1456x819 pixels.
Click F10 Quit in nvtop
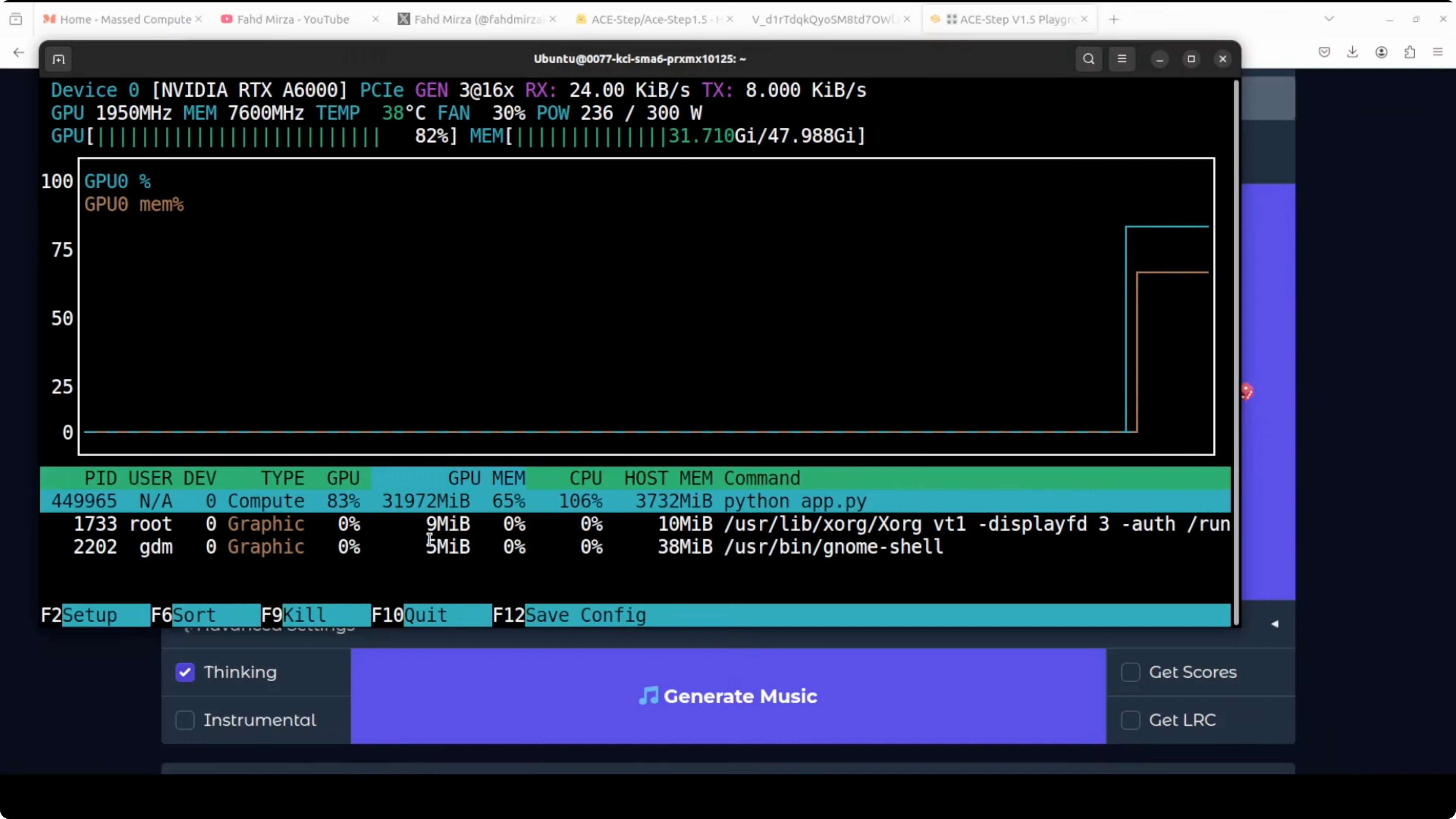425,615
